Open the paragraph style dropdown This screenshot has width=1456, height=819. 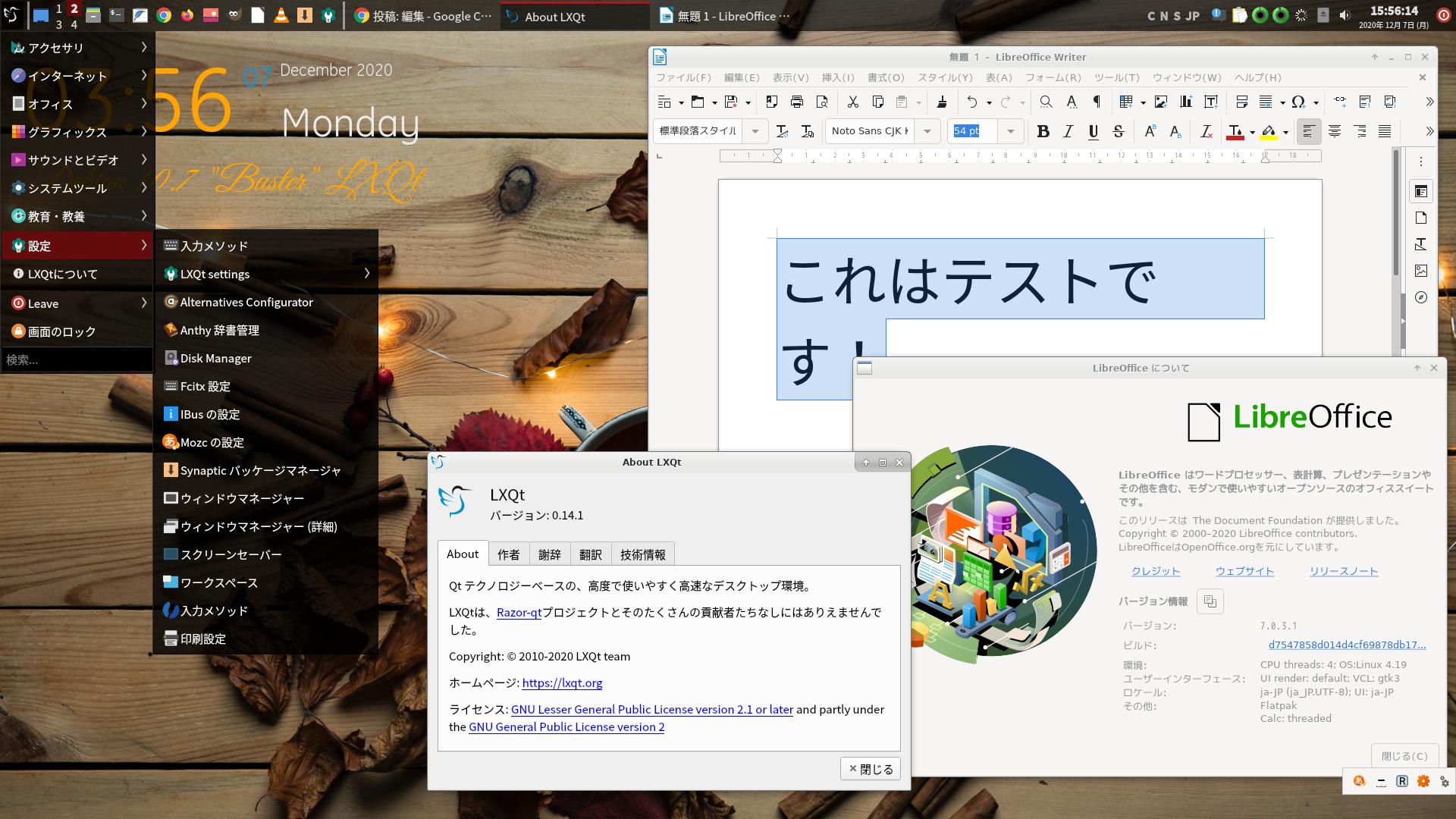click(755, 131)
